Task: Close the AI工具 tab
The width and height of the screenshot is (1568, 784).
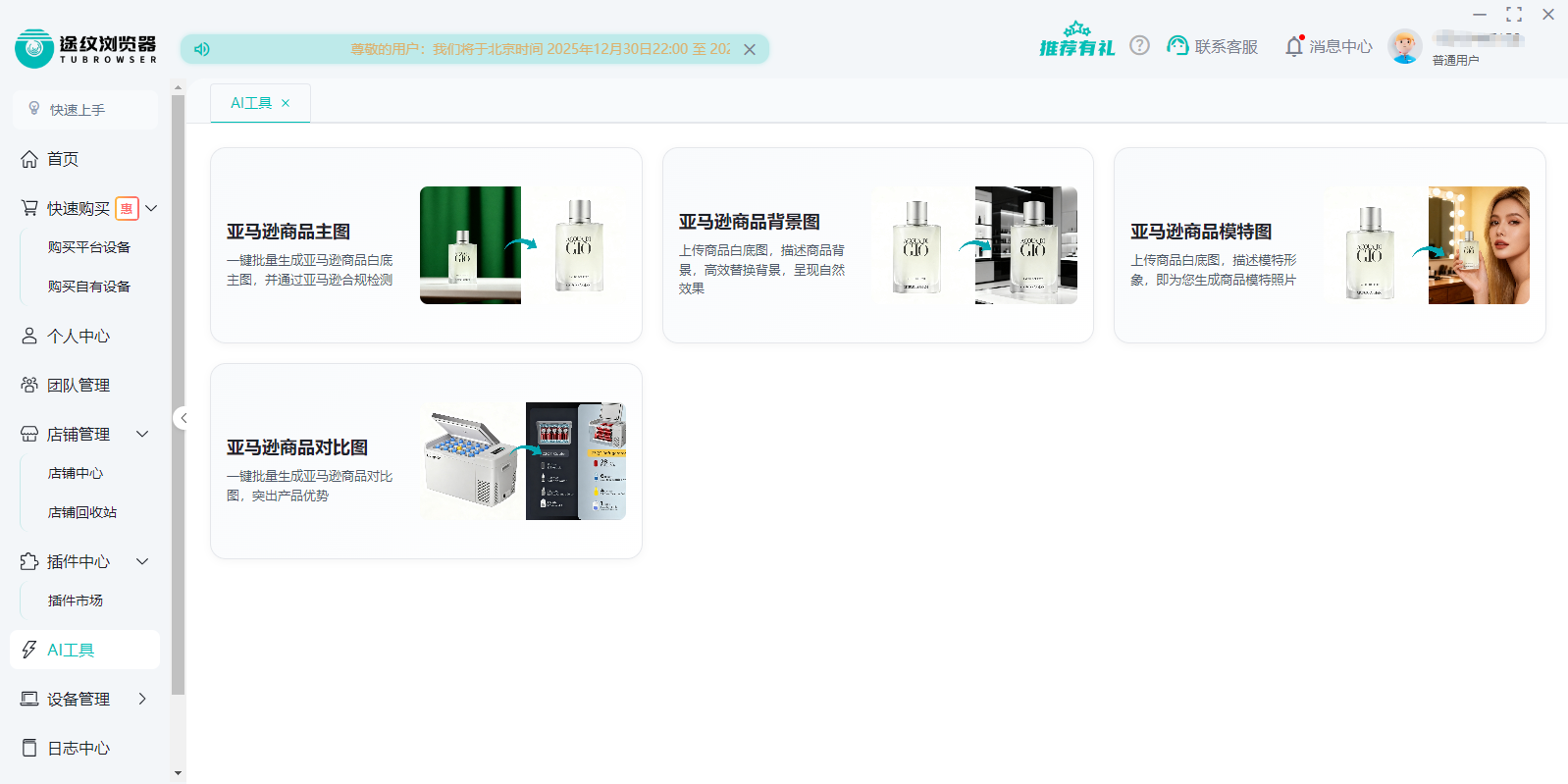Action: tap(286, 103)
